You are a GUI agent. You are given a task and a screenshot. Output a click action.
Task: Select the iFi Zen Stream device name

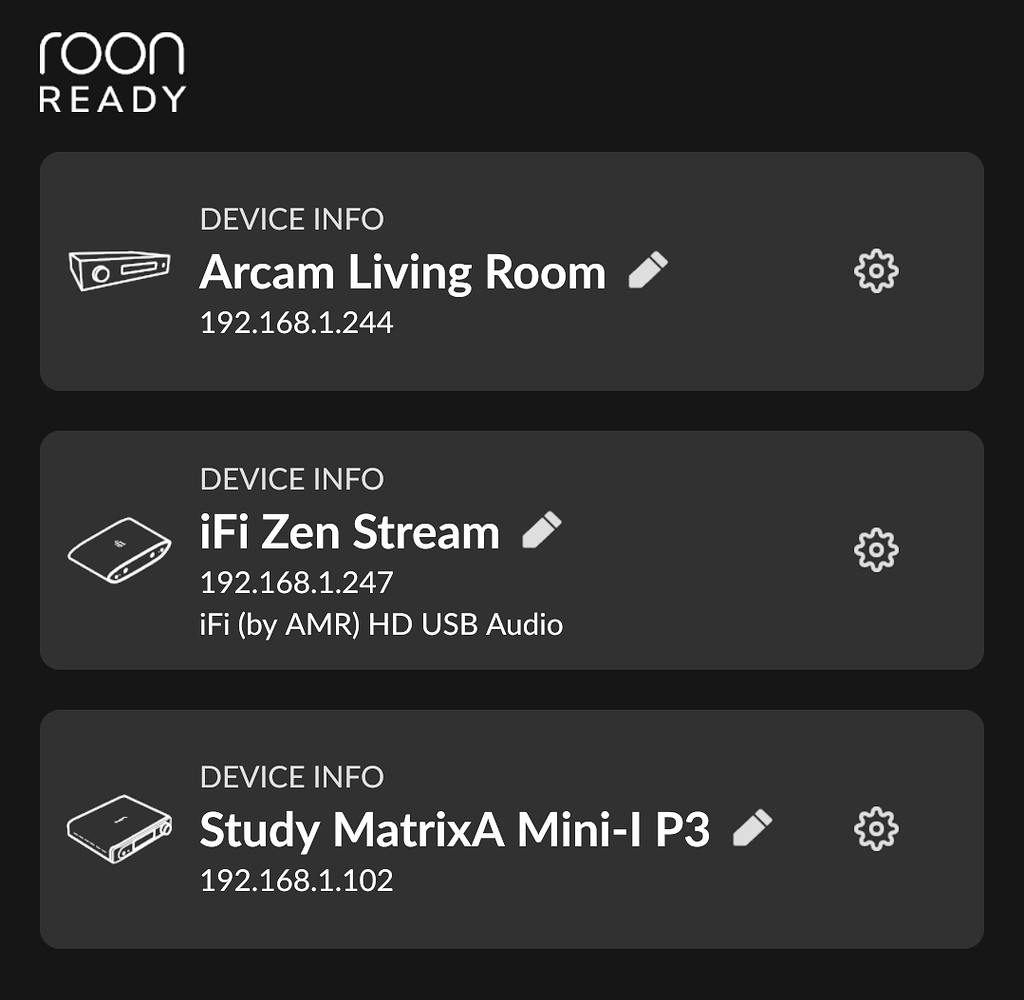coord(350,531)
